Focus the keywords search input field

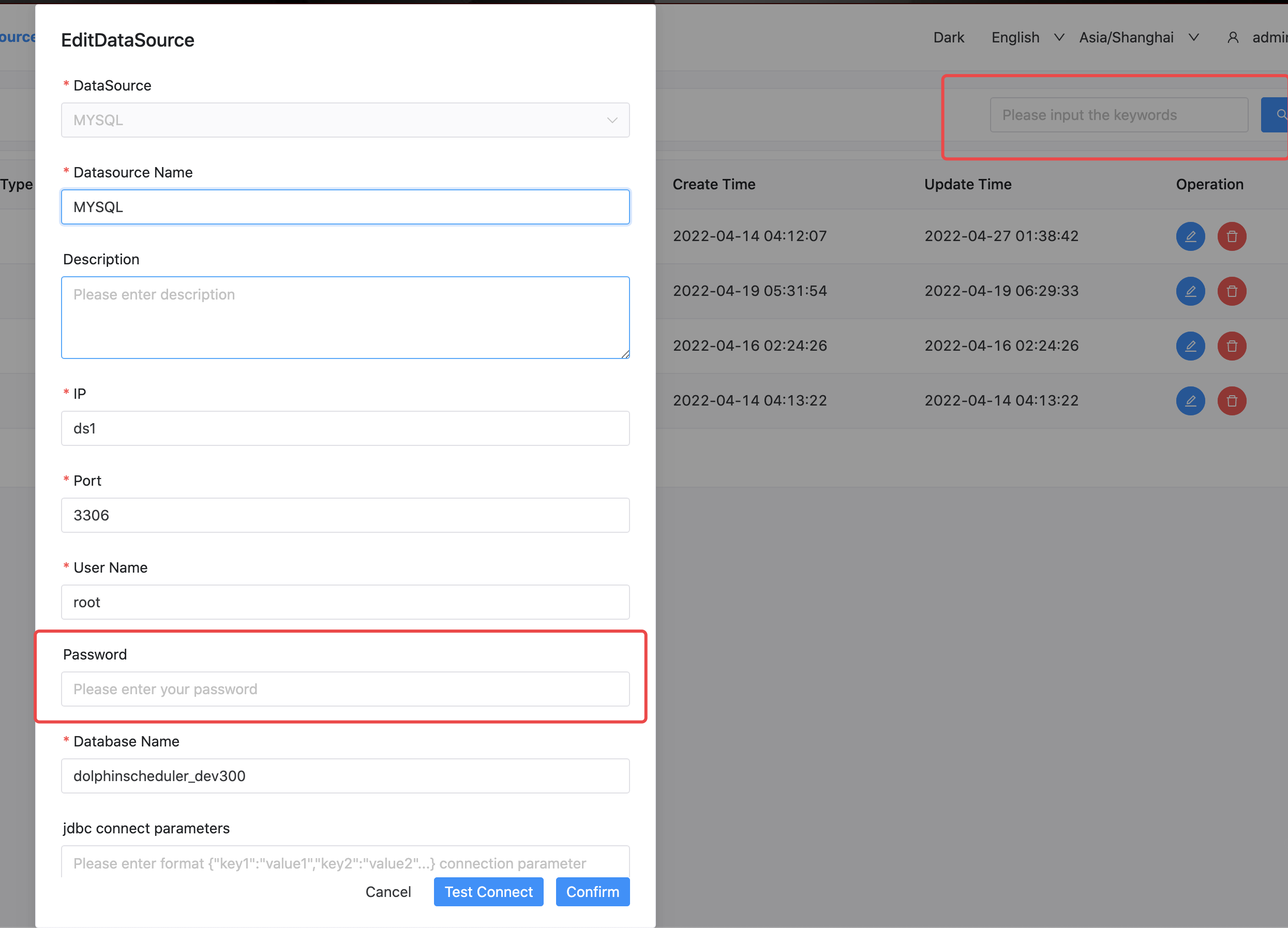tap(1118, 115)
